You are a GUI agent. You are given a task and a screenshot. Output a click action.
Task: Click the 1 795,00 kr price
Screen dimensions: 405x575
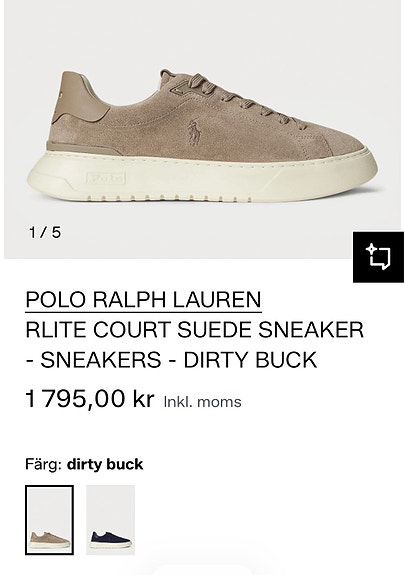[x=90, y=399]
